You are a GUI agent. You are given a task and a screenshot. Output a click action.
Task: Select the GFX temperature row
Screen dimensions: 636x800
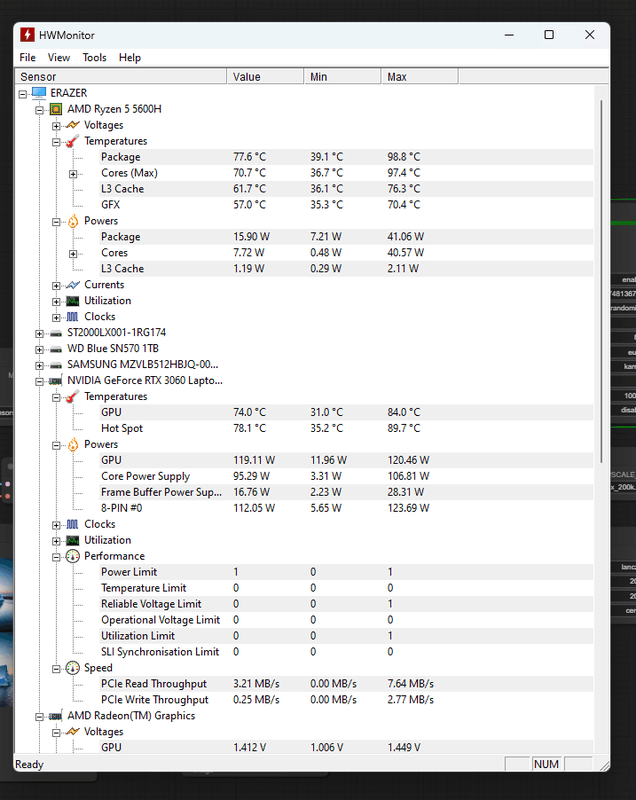click(x=346, y=205)
